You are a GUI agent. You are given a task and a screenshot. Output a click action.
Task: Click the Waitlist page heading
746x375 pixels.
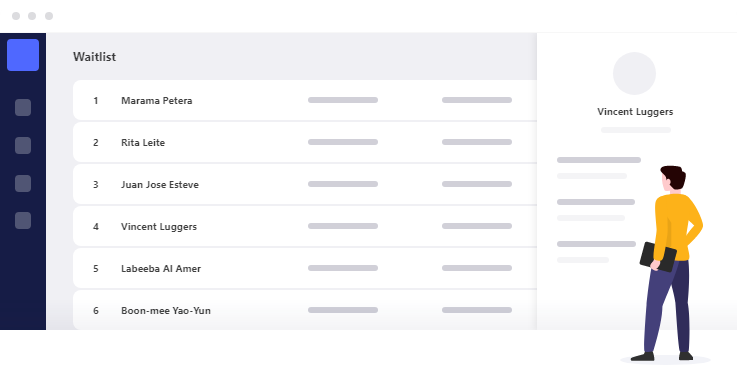coord(94,57)
